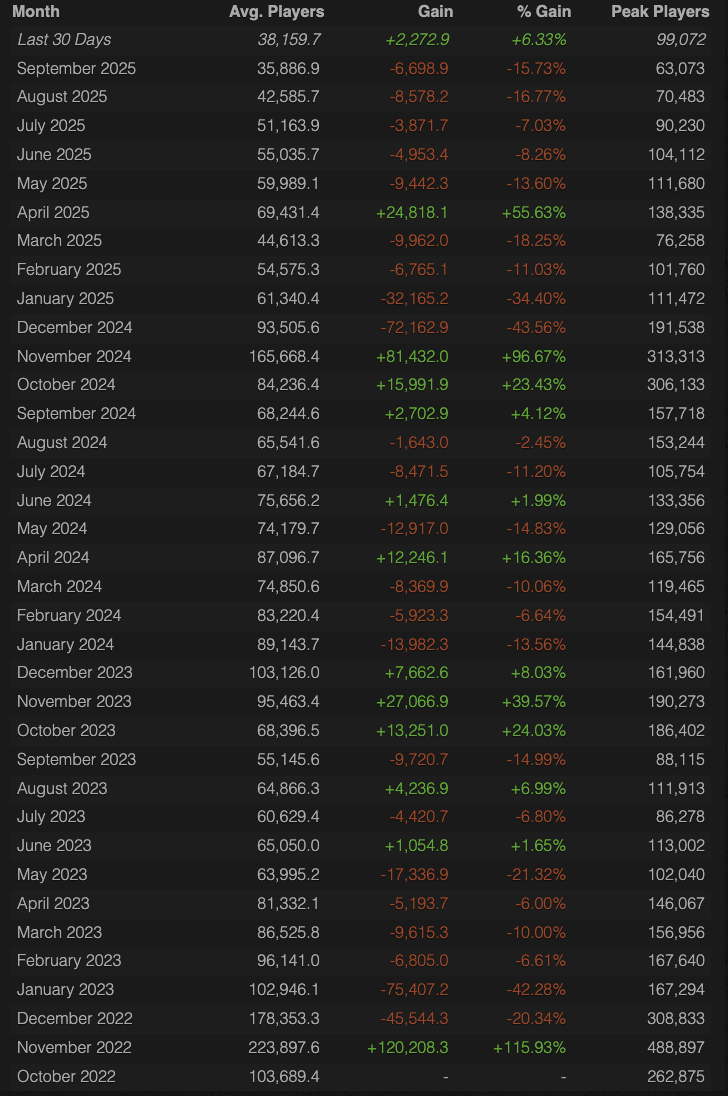
Task: Click the 38,159.7 average players value
Action: coord(289,40)
